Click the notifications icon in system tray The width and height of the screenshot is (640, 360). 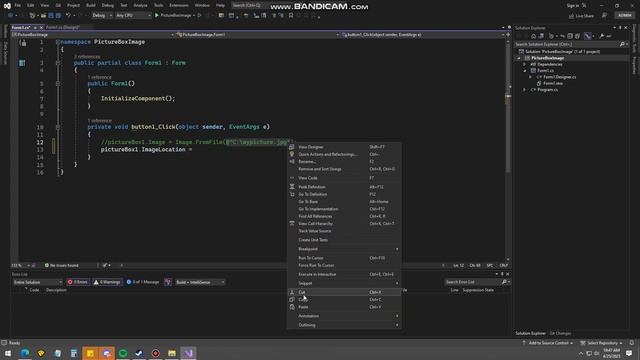pos(629,353)
